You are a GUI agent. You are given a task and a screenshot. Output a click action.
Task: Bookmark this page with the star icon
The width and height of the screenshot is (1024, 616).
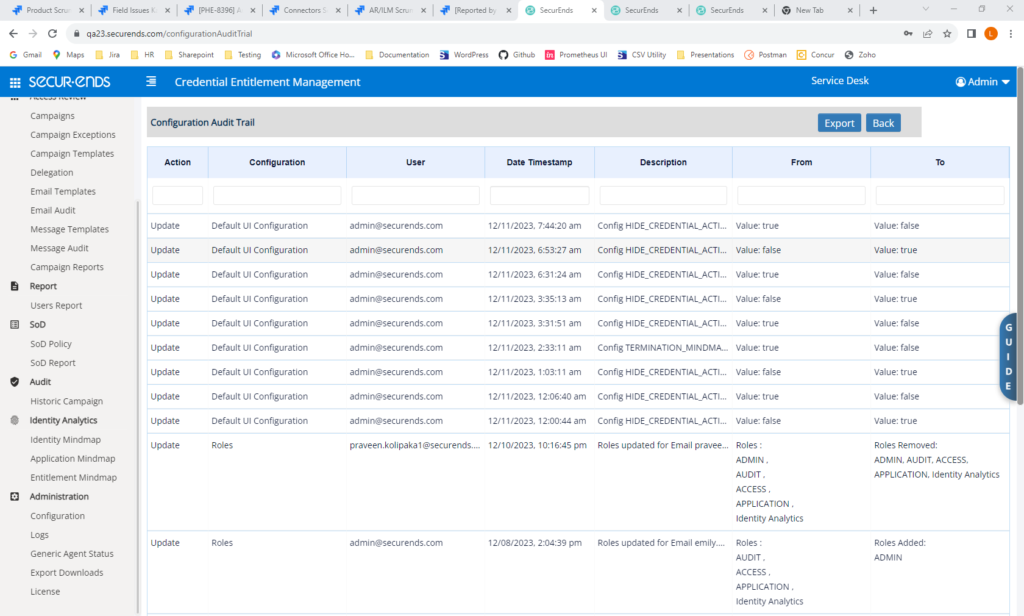click(x=947, y=33)
